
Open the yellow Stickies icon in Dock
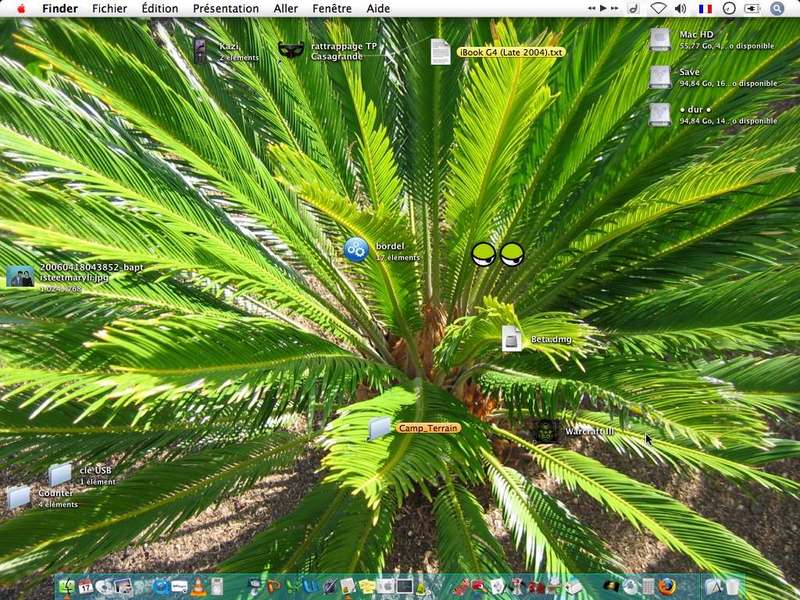tap(367, 587)
